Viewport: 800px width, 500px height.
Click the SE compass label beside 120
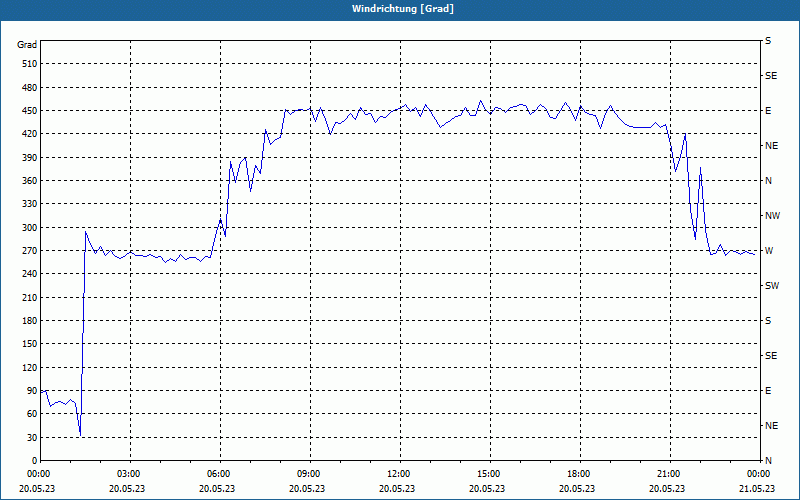771,356
